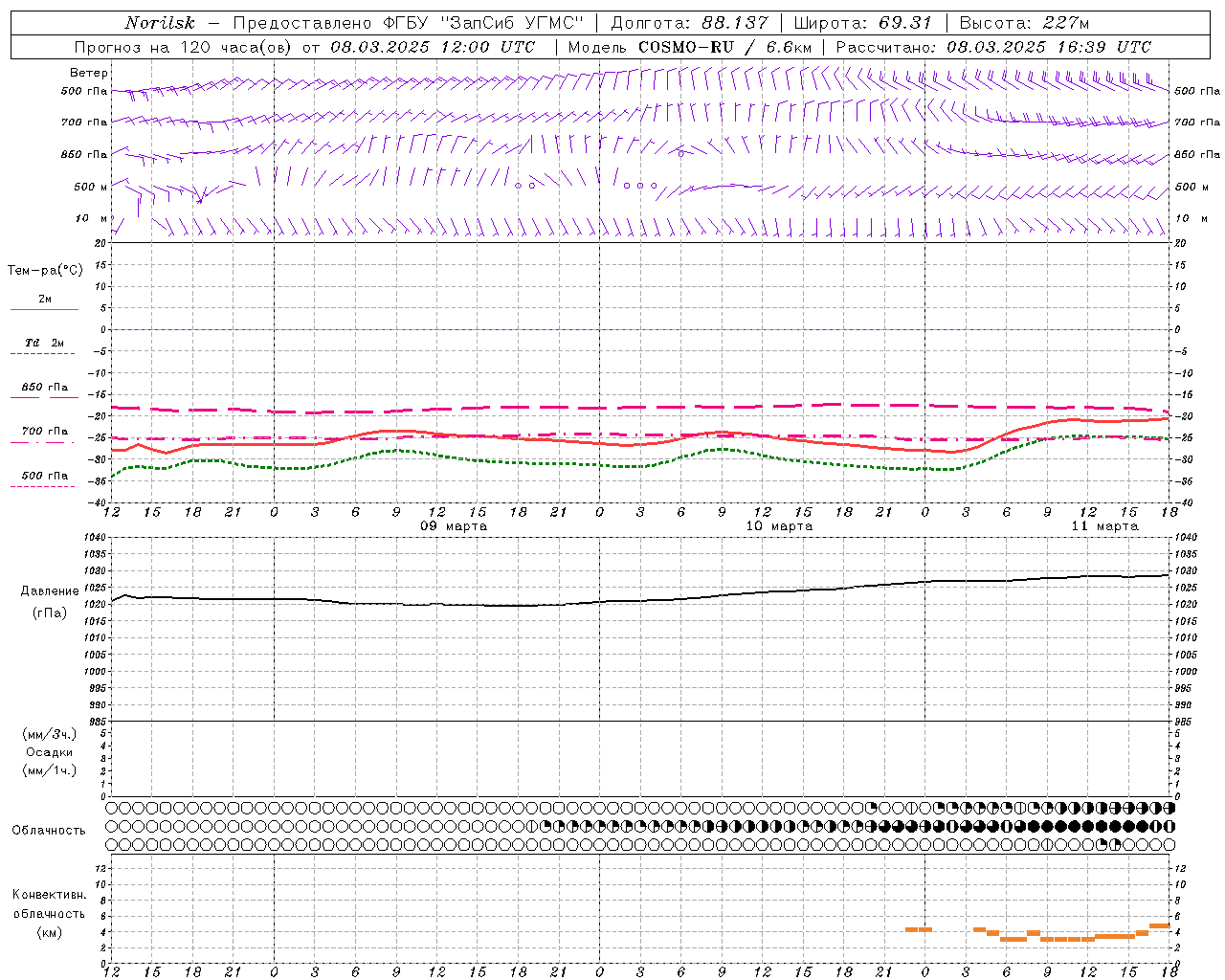
Task: Click the '(мм/1ч.)' unit label
Action: [50, 770]
